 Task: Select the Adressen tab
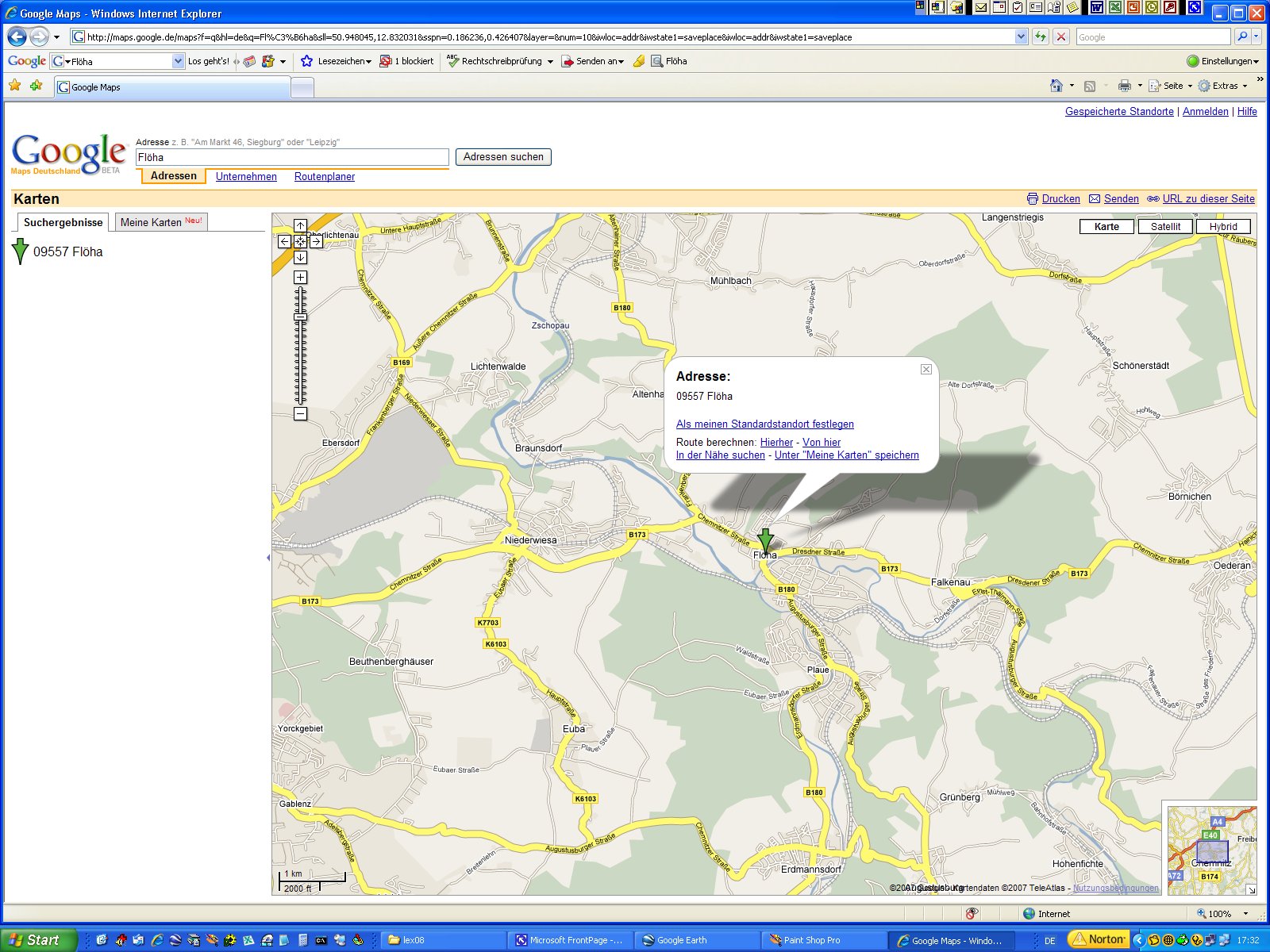coord(173,176)
